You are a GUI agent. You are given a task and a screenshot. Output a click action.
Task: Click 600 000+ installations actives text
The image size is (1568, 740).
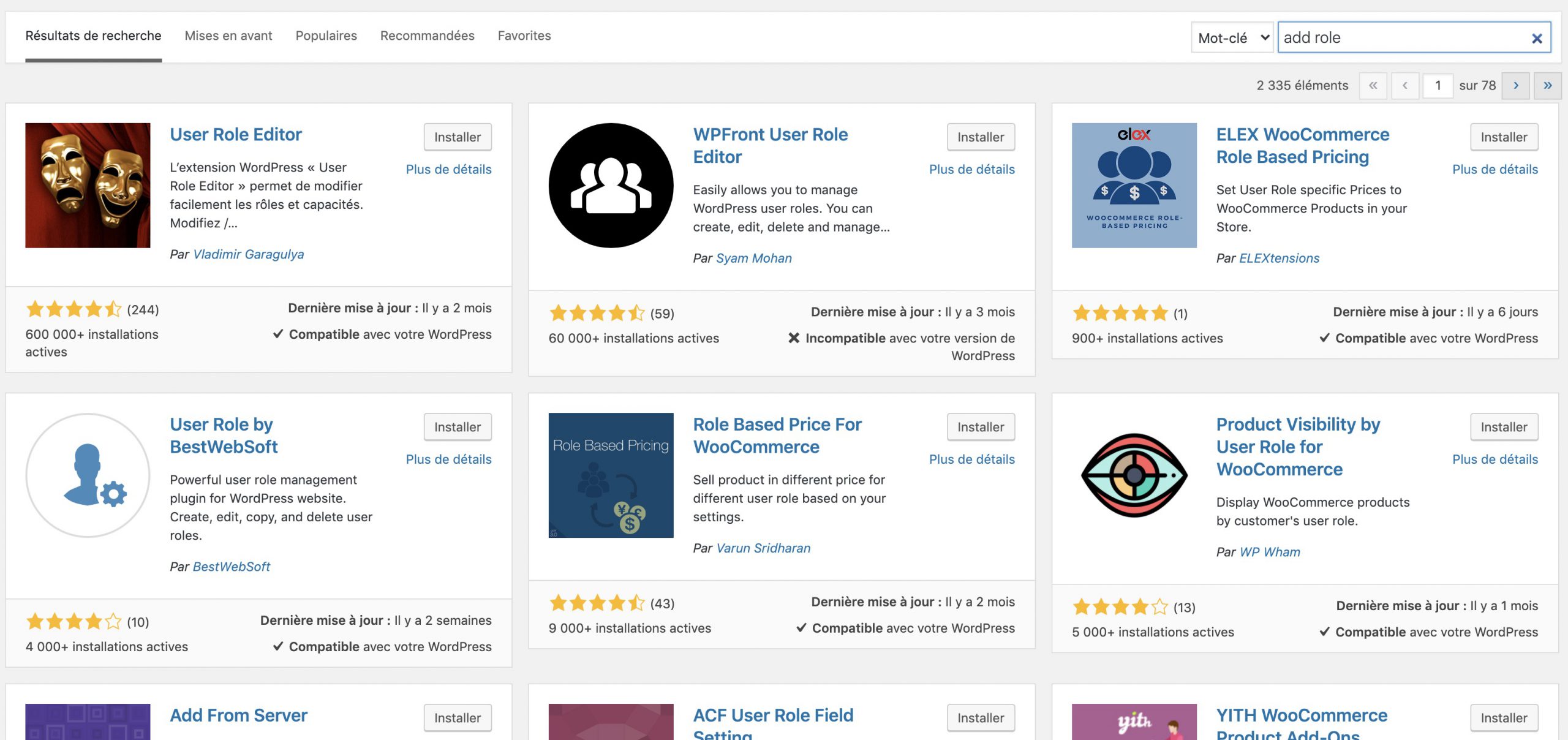tap(92, 343)
